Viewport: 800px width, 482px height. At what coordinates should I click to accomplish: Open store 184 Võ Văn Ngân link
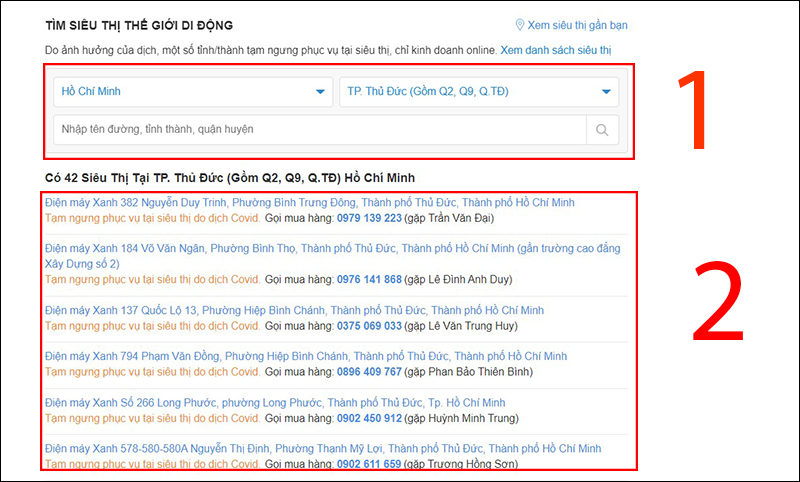click(x=333, y=256)
